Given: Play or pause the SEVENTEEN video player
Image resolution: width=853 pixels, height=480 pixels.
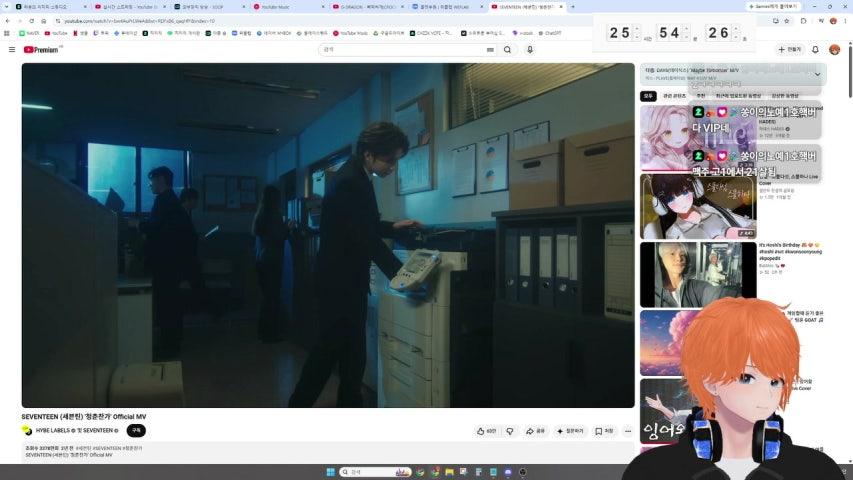Looking at the screenshot, I should 328,235.
